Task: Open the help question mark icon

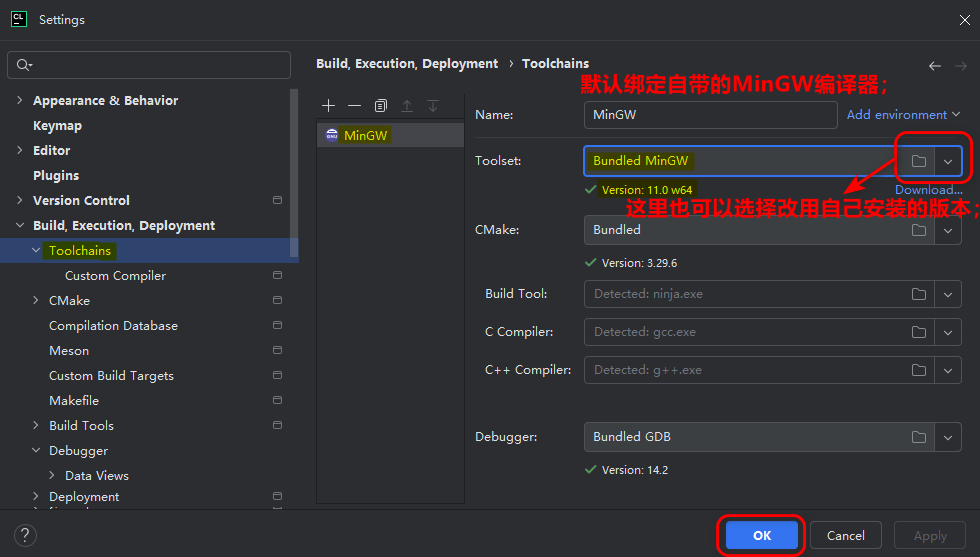Action: (x=26, y=536)
